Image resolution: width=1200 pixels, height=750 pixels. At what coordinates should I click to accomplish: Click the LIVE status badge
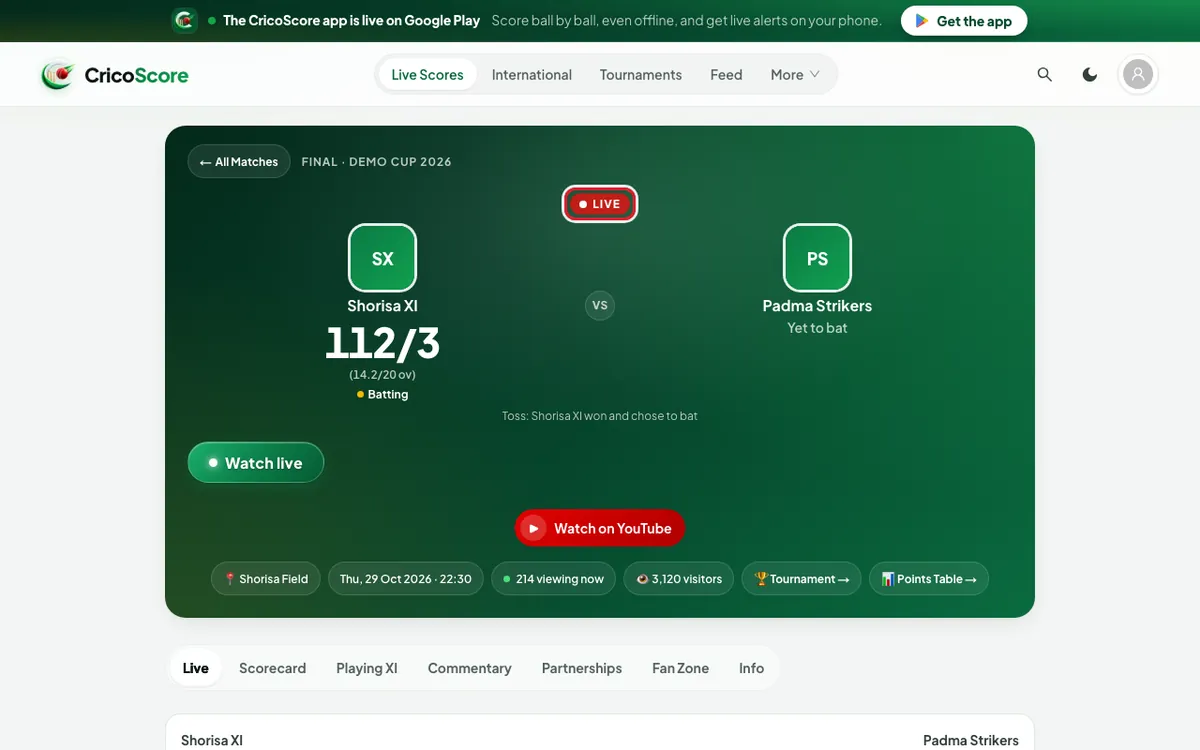(x=600, y=204)
